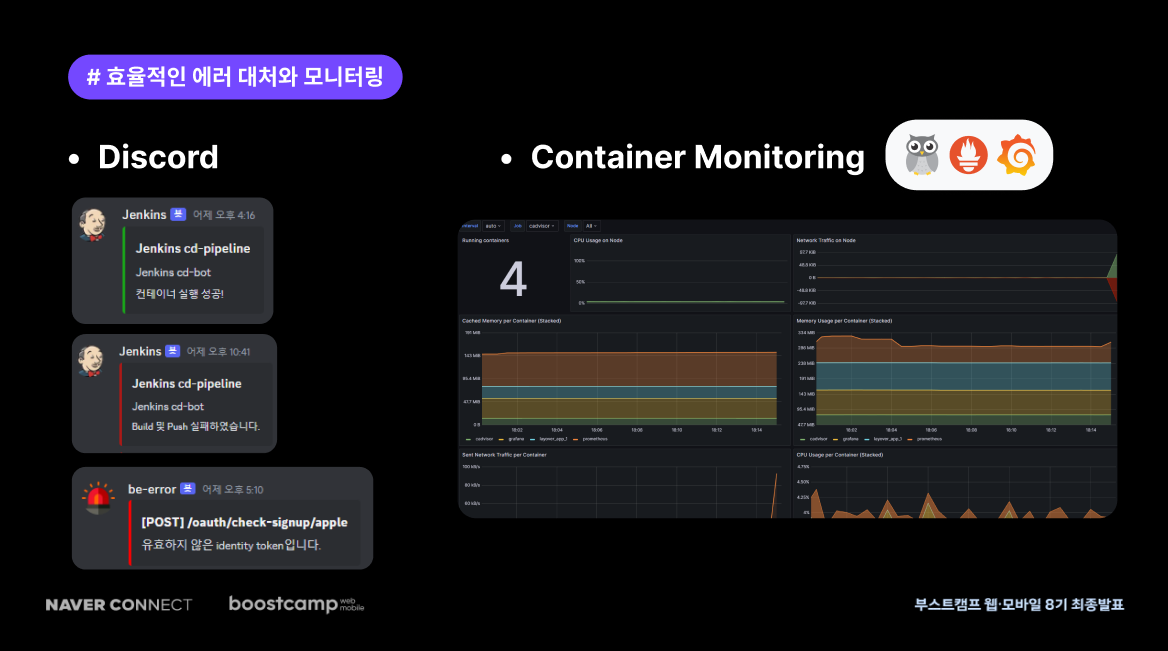
Task: Open the Node 'All' dropdown
Action: pyautogui.click(x=591, y=226)
